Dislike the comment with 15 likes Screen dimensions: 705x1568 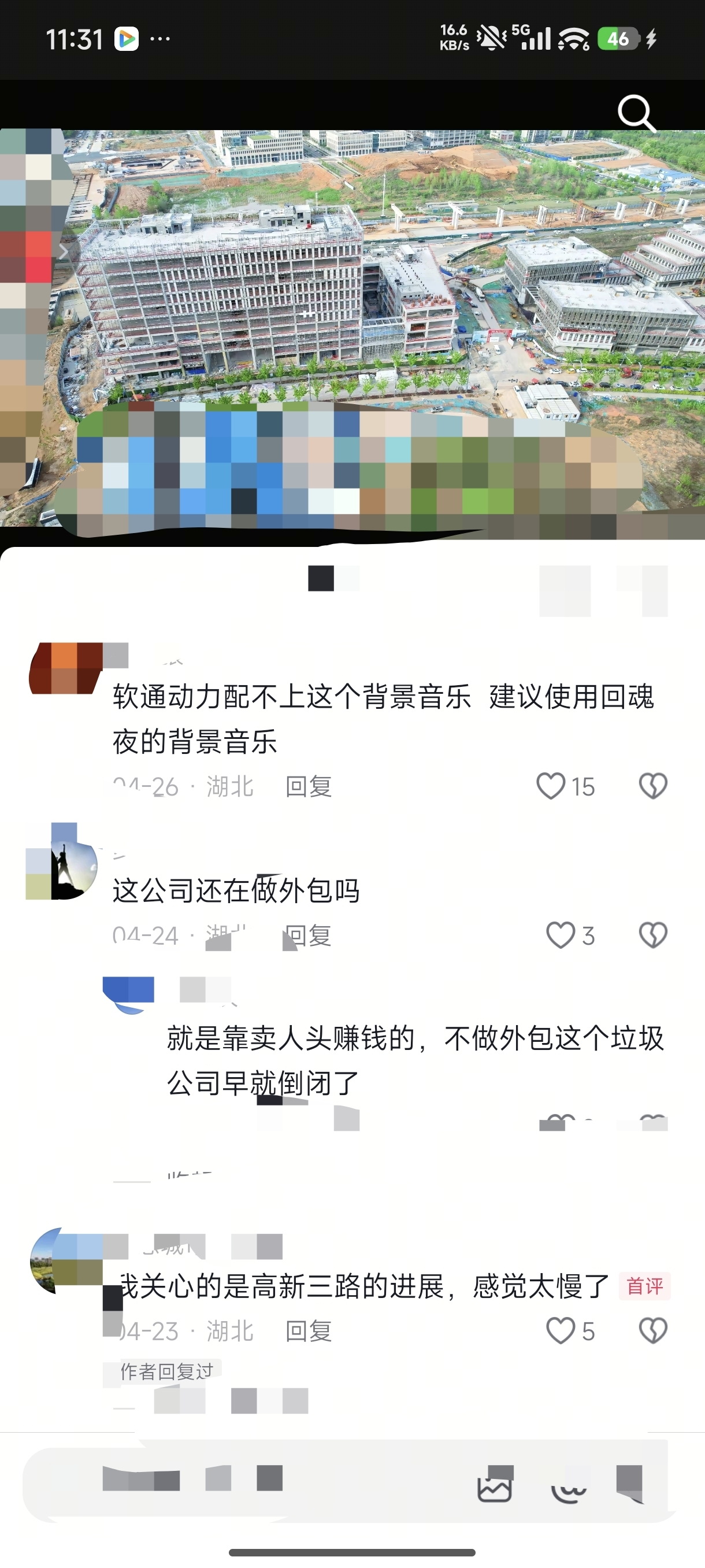[654, 786]
